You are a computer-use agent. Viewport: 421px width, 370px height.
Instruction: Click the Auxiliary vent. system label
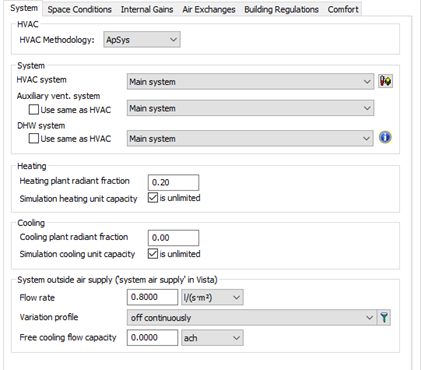[x=58, y=96]
